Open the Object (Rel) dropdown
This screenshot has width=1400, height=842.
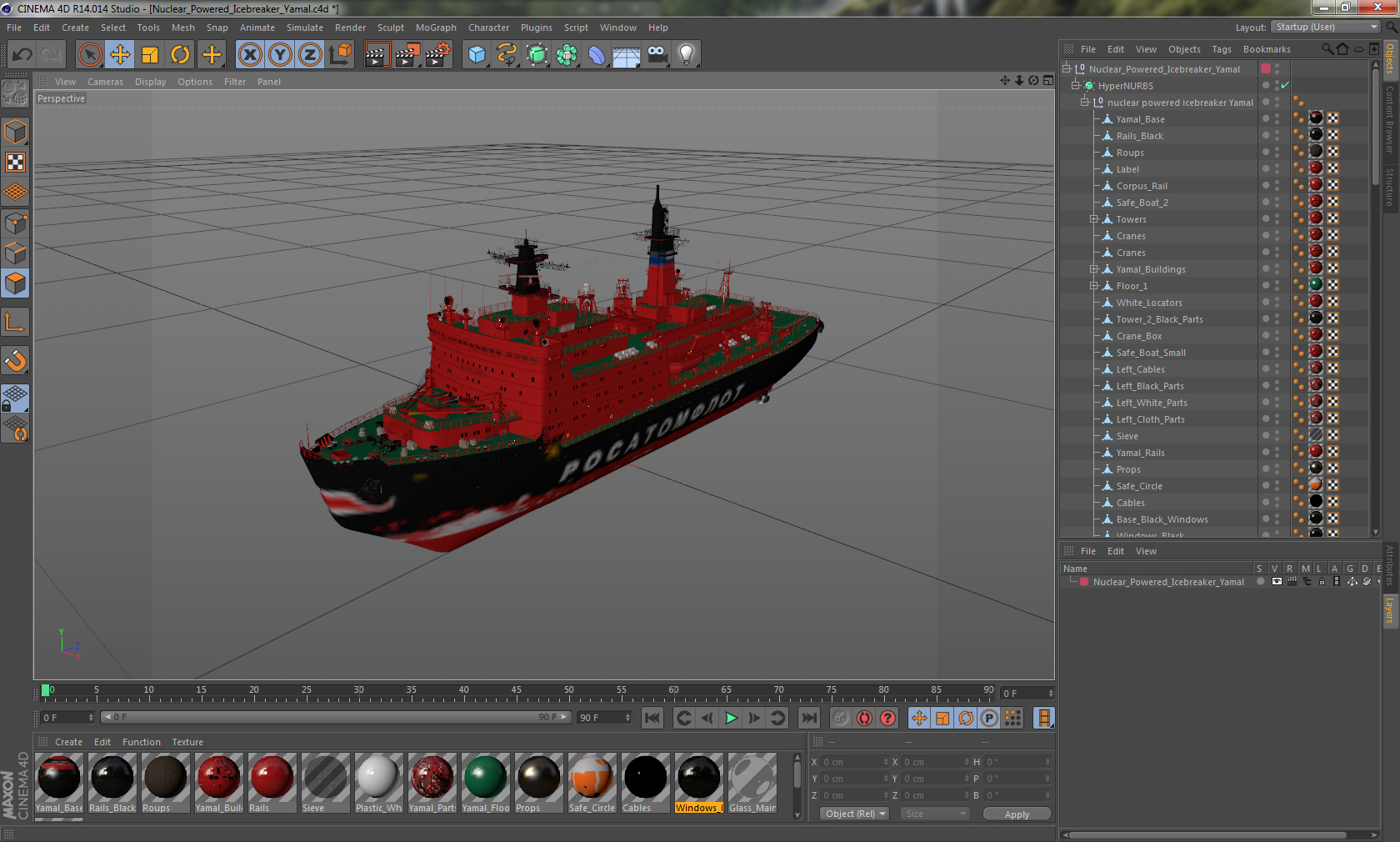coord(855,814)
